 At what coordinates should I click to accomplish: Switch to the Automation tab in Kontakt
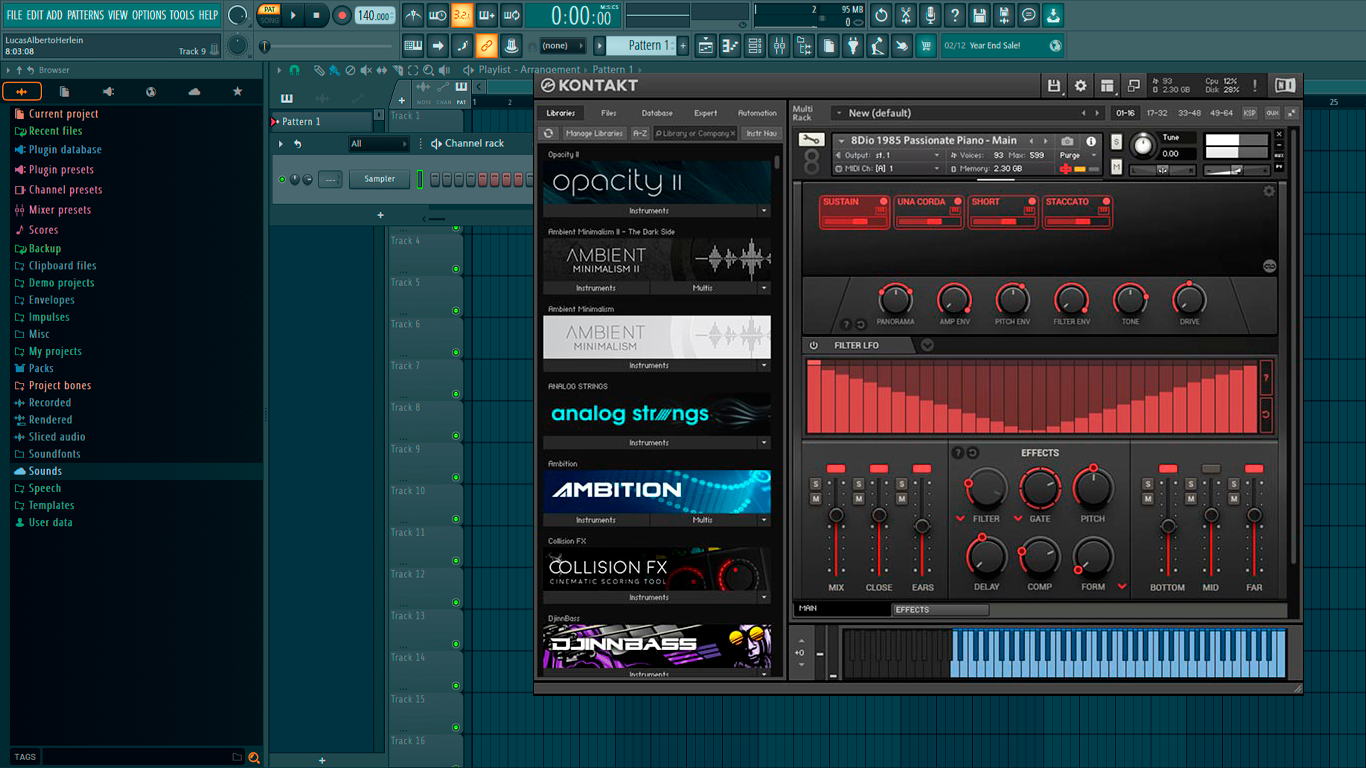click(757, 113)
